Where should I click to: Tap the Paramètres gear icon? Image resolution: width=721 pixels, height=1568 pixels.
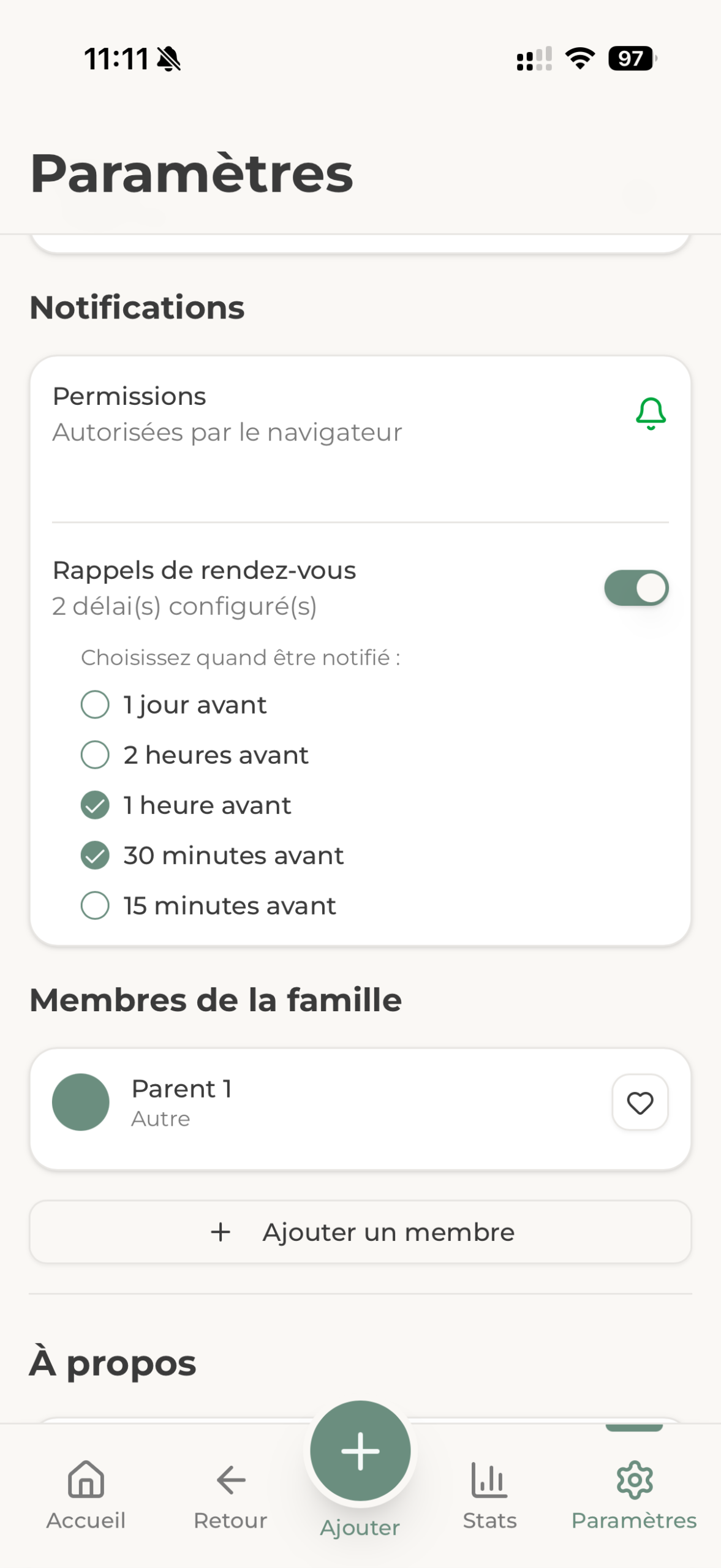(634, 1481)
